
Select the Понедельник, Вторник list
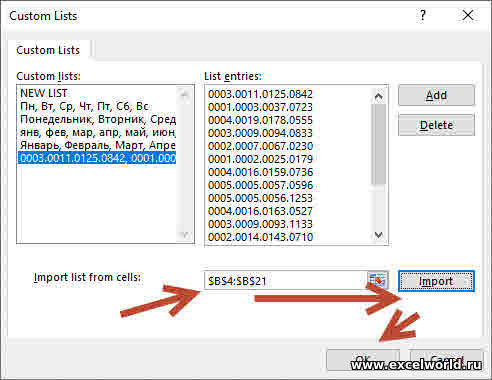click(x=97, y=119)
